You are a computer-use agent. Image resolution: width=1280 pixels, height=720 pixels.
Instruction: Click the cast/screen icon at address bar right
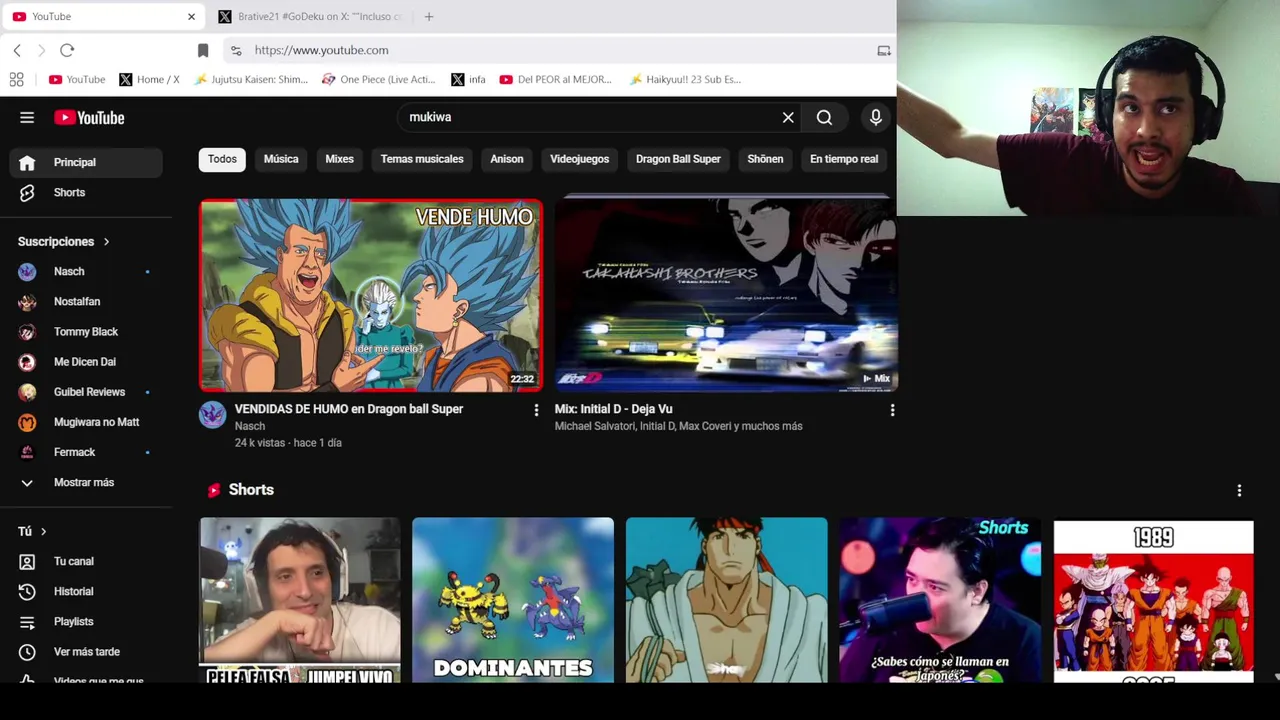(884, 50)
